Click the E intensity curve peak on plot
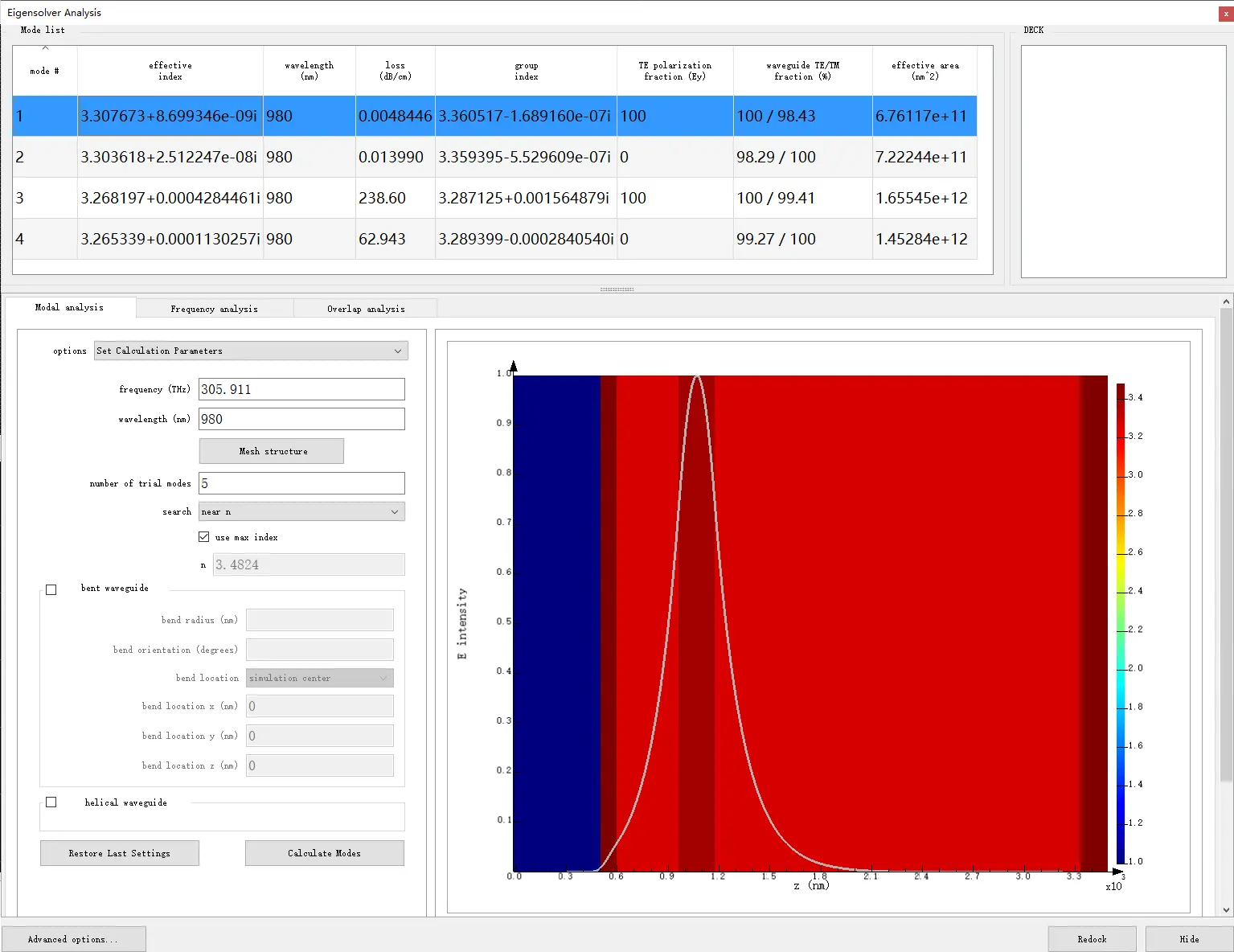The height and width of the screenshot is (952, 1234). coord(697,377)
